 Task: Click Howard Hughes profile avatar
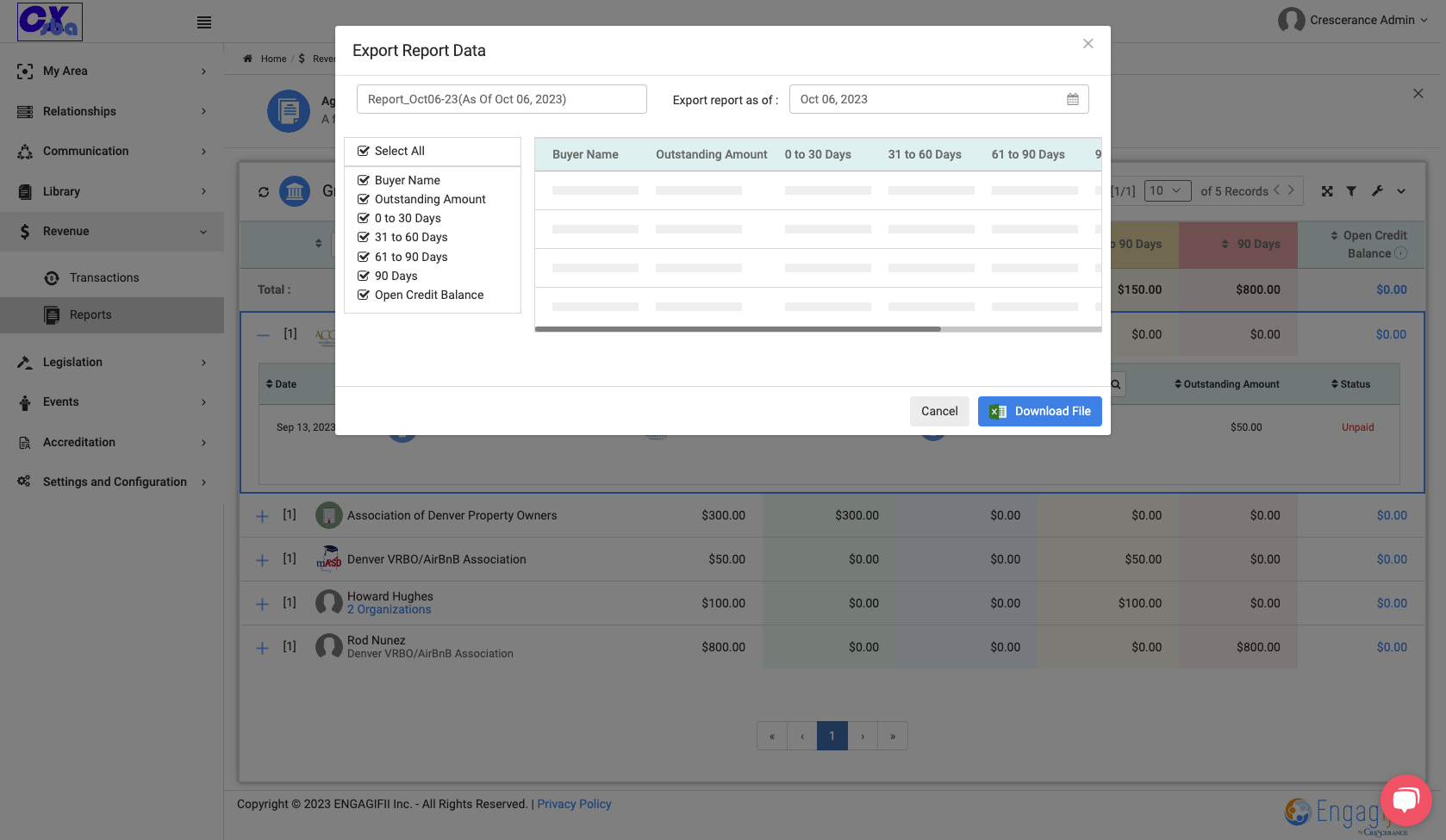tap(329, 603)
